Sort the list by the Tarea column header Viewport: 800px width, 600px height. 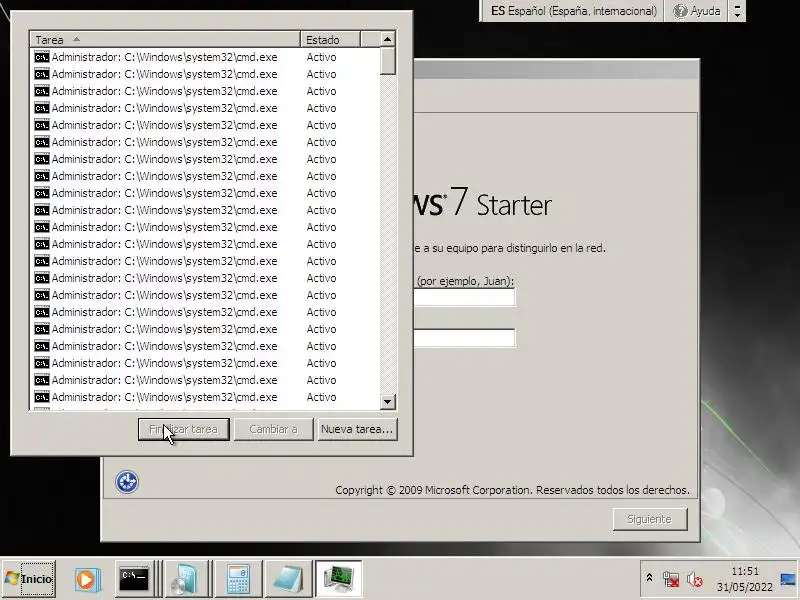point(165,40)
